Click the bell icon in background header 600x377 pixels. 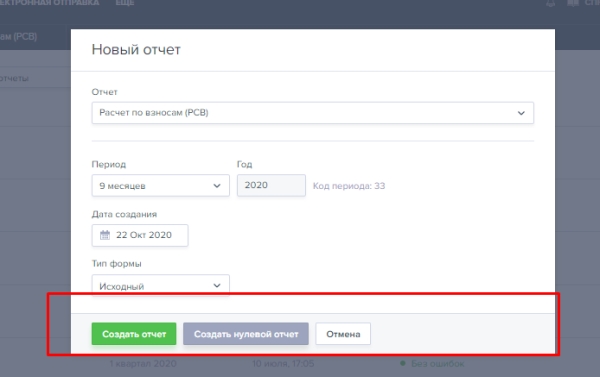[x=551, y=3]
